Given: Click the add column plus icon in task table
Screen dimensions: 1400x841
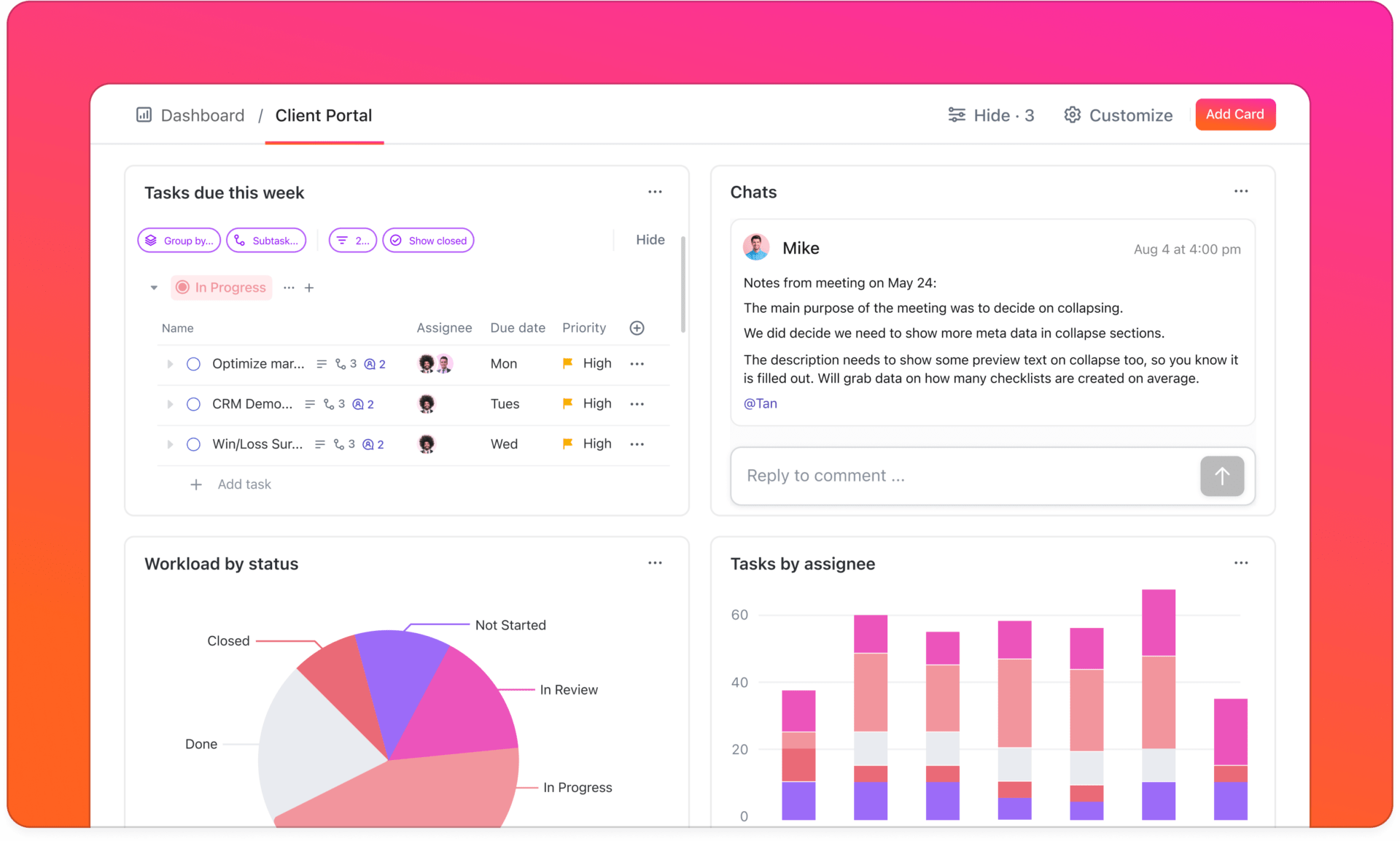Looking at the screenshot, I should coord(636,328).
